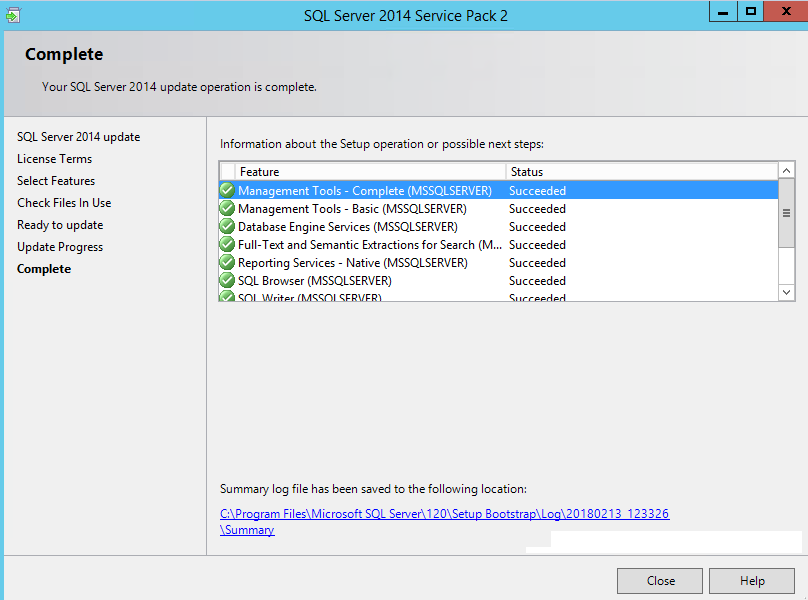Click green check icon beside Management Tools - Basic
The image size is (808, 600).
pyautogui.click(x=227, y=208)
